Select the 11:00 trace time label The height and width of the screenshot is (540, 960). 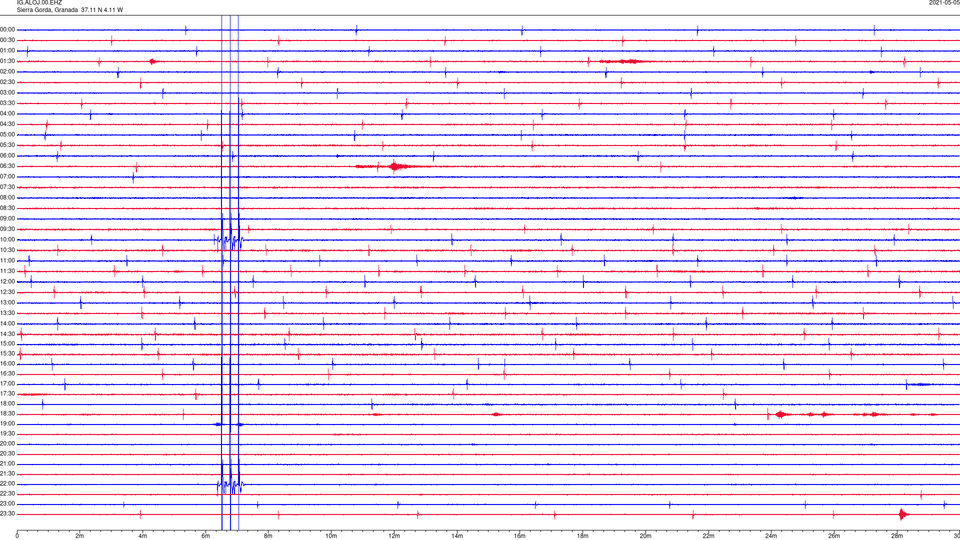tap(8, 261)
